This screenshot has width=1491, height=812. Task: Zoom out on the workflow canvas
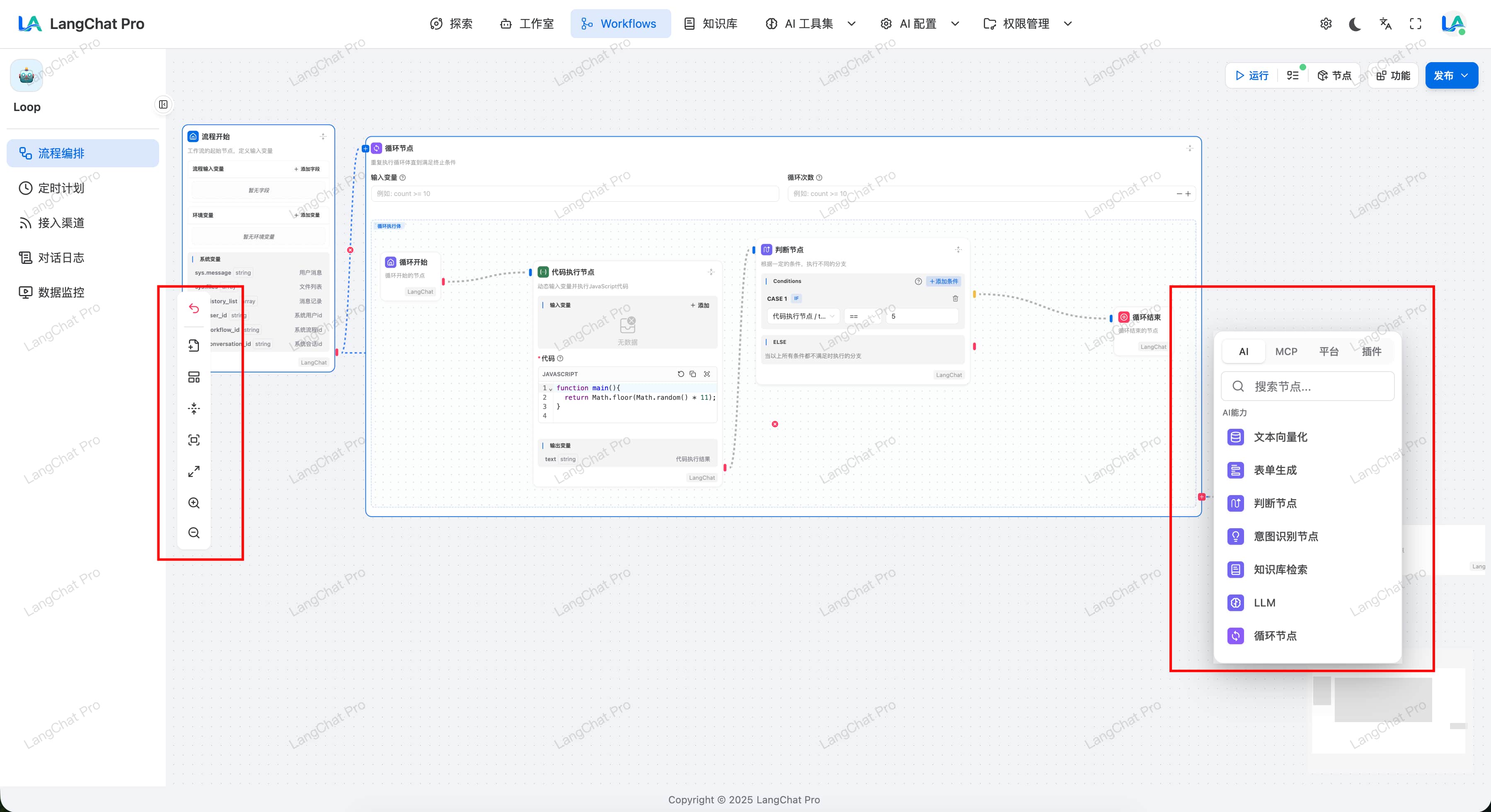tap(194, 532)
